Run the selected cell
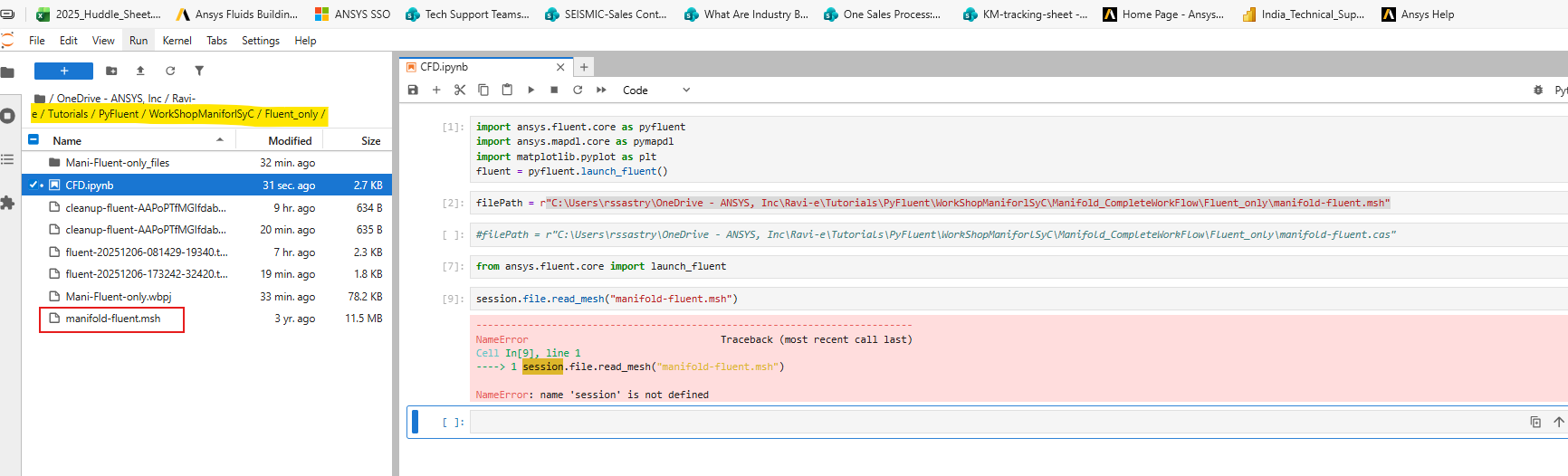This screenshot has height=476, width=1568. [x=531, y=90]
